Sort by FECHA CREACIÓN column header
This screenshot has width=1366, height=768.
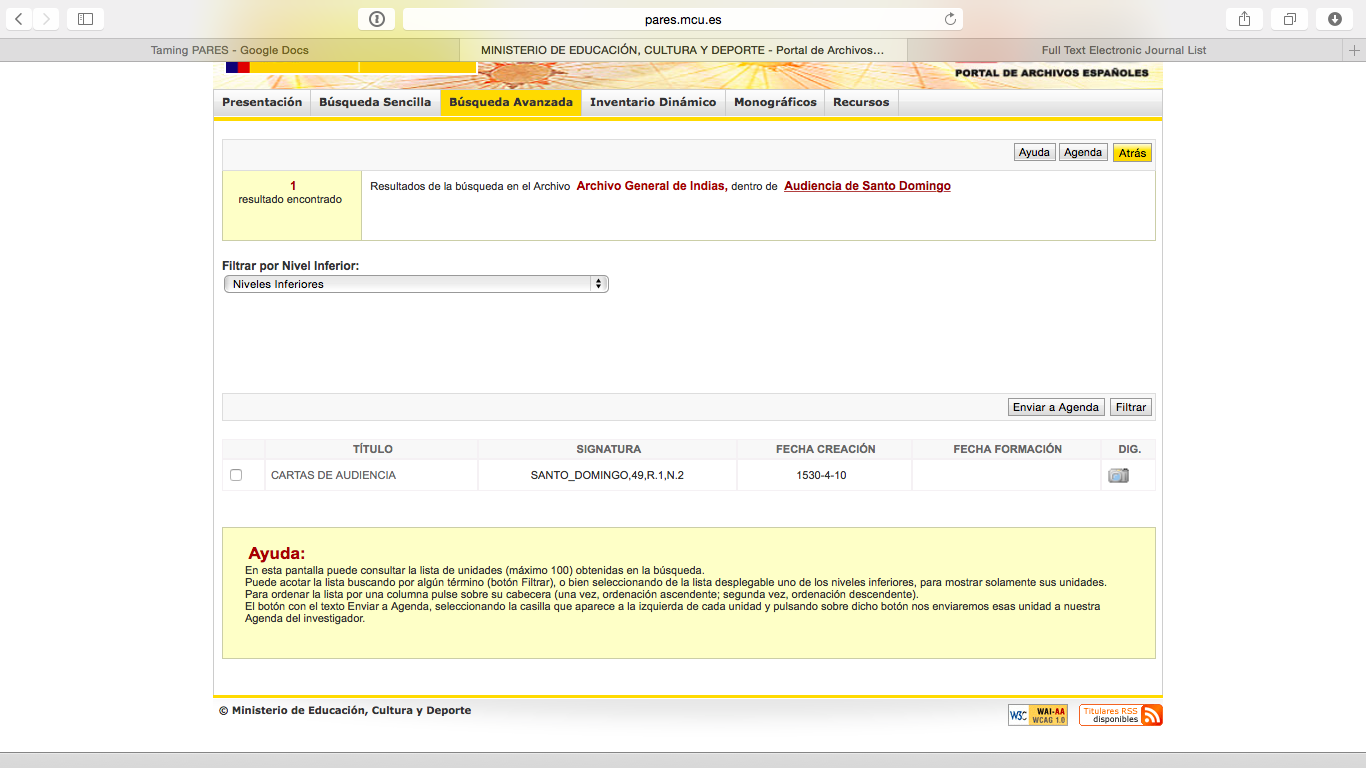825,449
